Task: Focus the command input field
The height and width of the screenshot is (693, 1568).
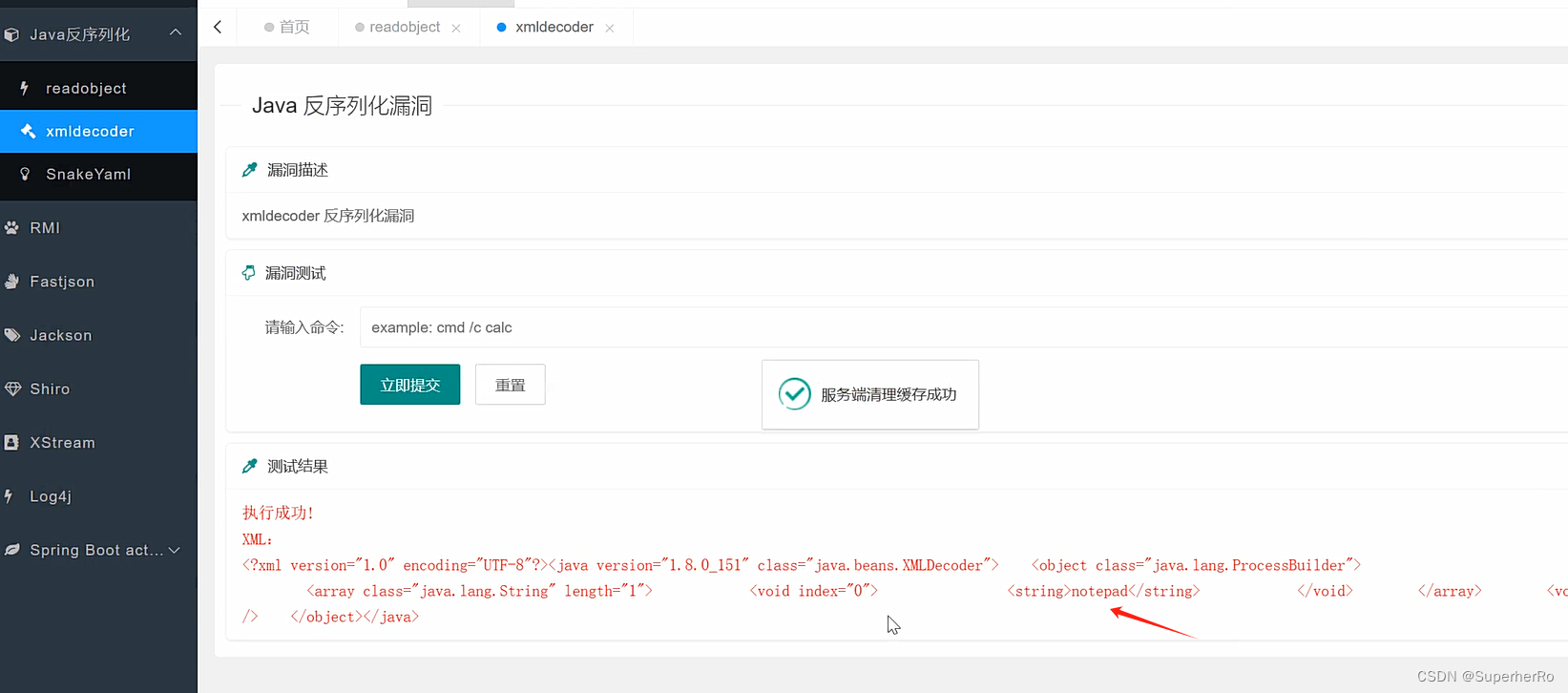Action: (963, 327)
